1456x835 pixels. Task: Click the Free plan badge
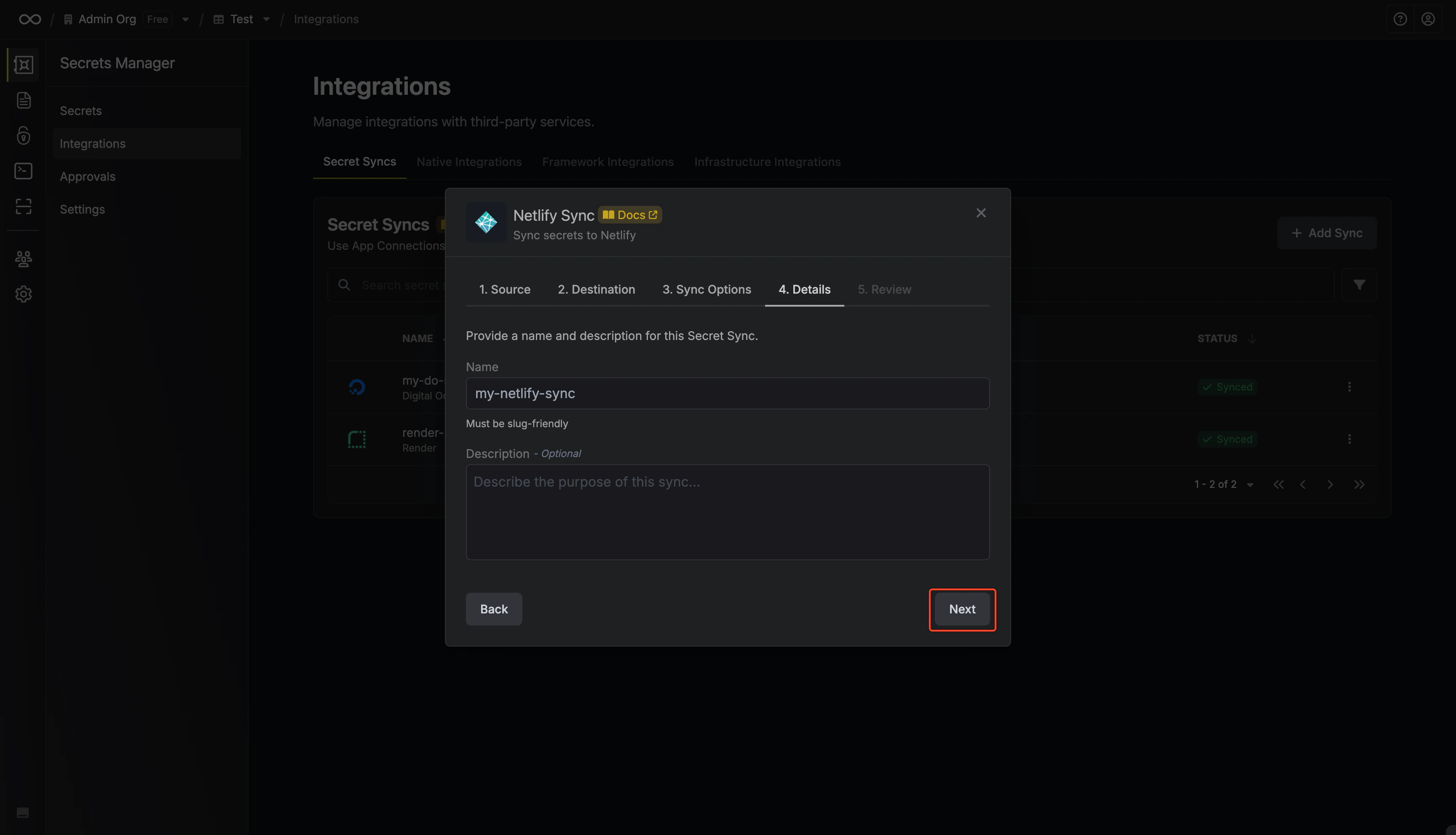point(158,19)
